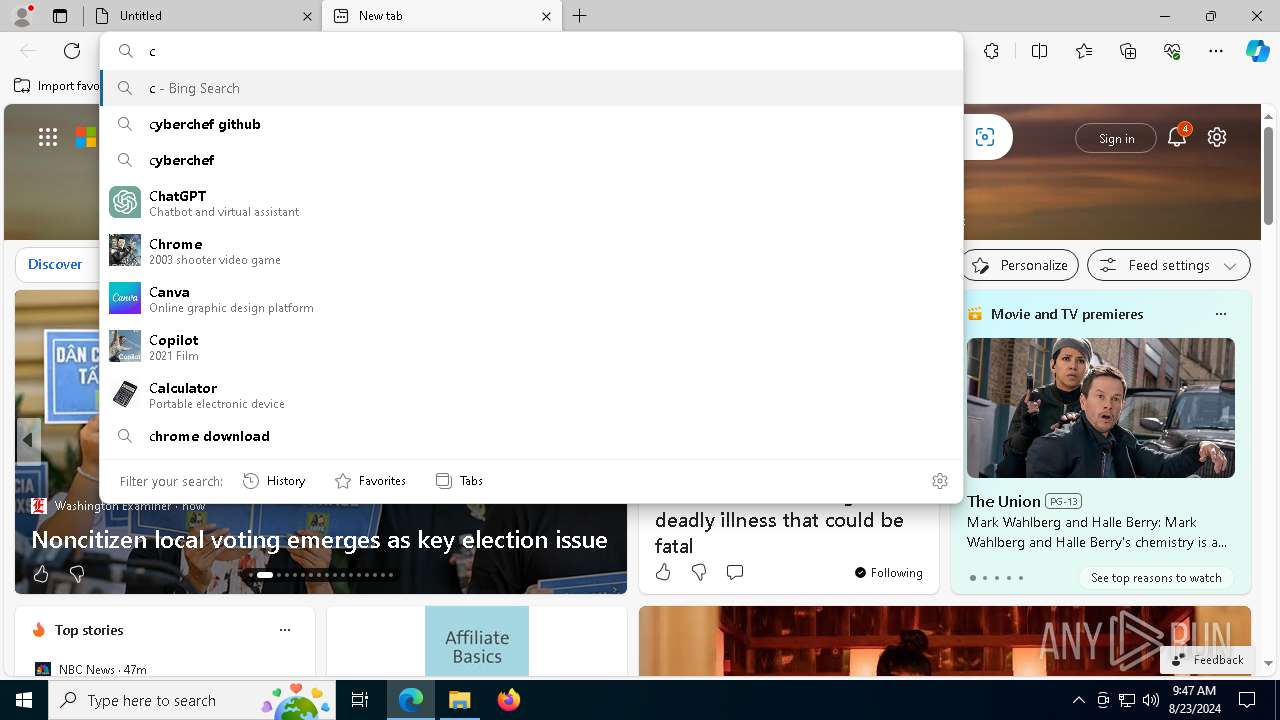Expand Feed settings dropdown
1280x720 pixels.
click(1169, 265)
